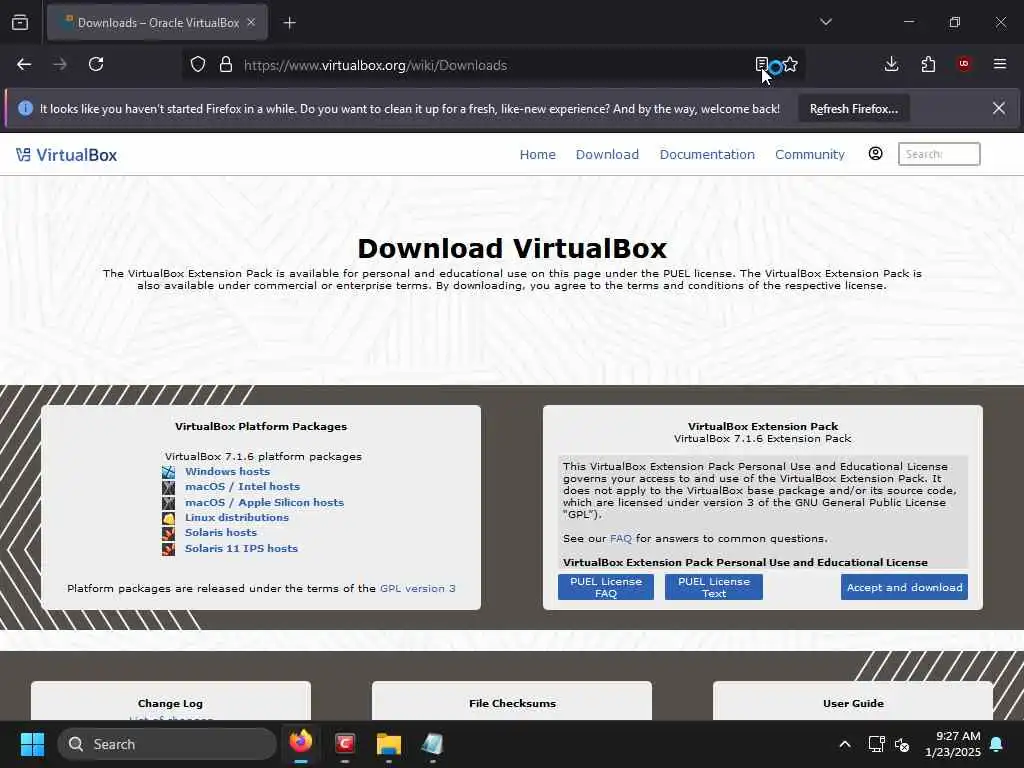Click Accept and download button
This screenshot has width=1024, height=768.
(x=904, y=587)
